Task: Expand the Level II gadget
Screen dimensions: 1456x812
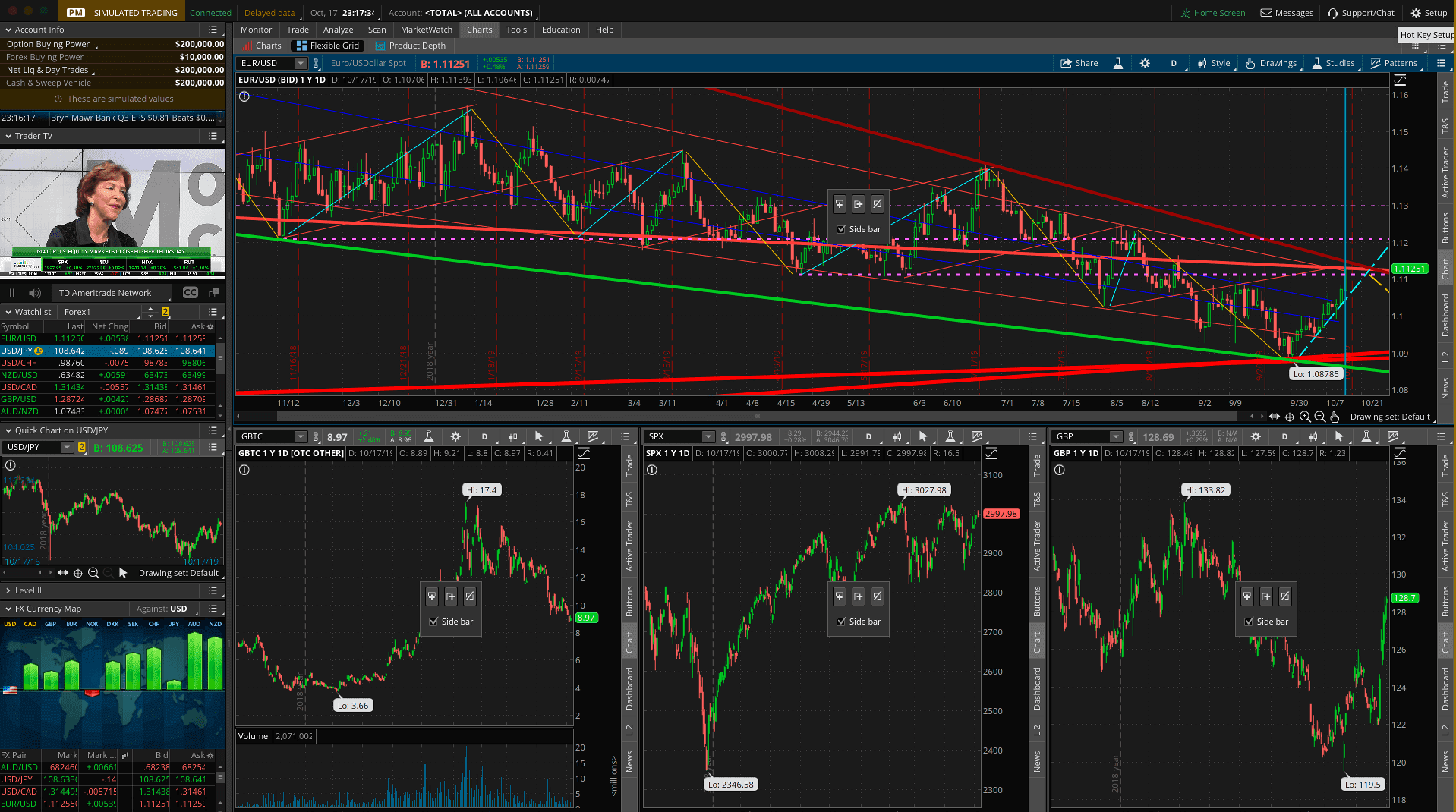Action: (x=8, y=590)
